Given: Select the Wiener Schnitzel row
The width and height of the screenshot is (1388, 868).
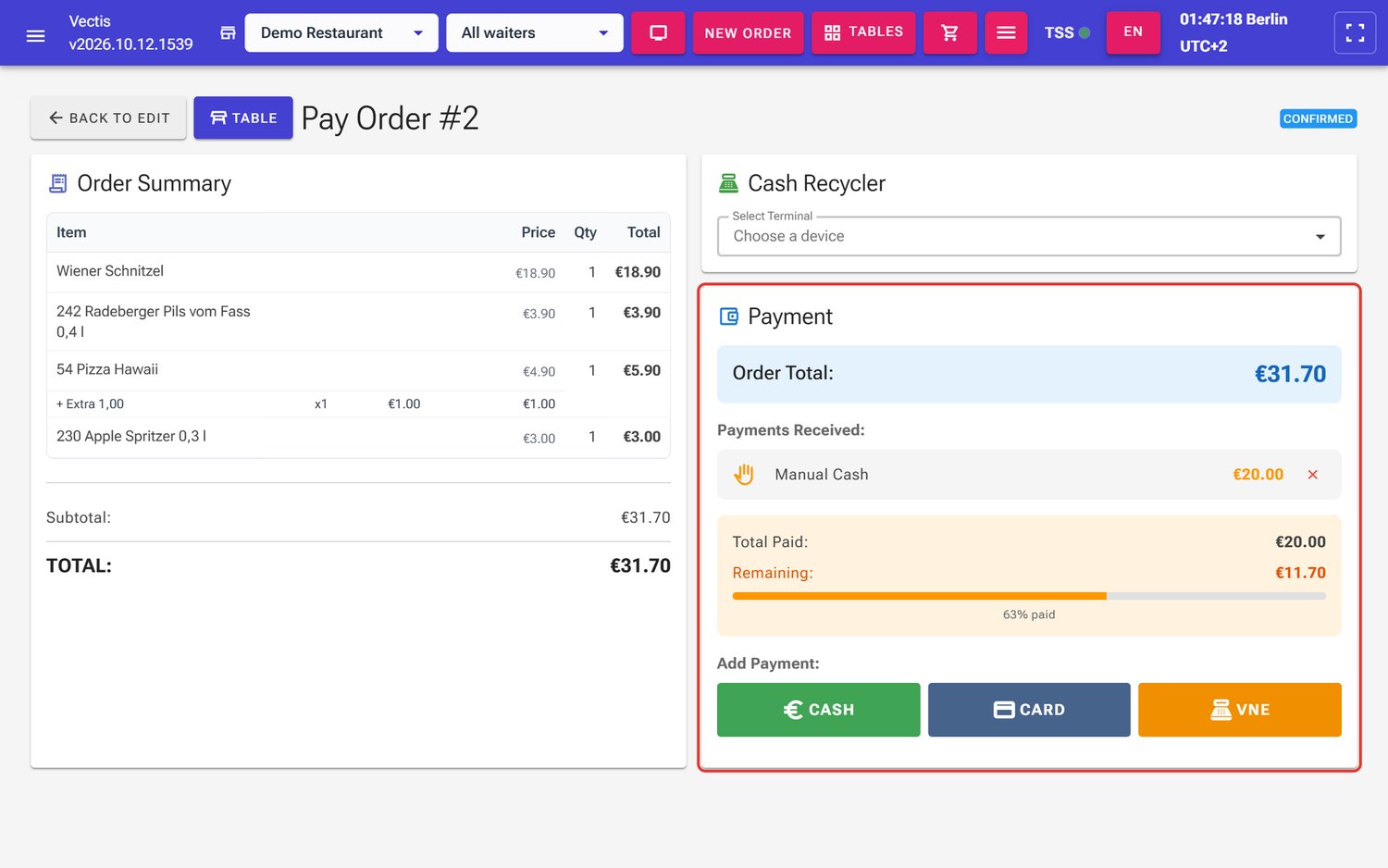Looking at the screenshot, I should [x=358, y=272].
